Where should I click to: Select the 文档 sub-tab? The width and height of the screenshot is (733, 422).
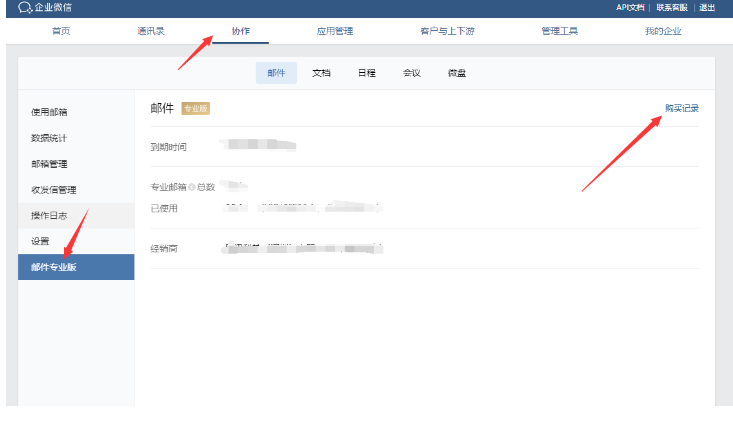coord(321,73)
